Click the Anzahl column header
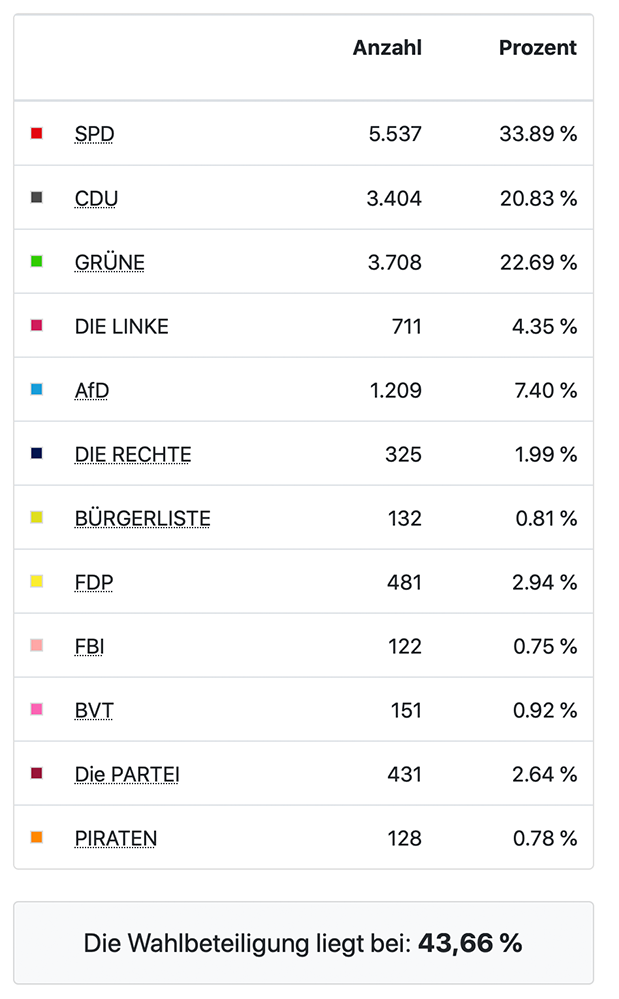The image size is (619, 999). [x=387, y=48]
